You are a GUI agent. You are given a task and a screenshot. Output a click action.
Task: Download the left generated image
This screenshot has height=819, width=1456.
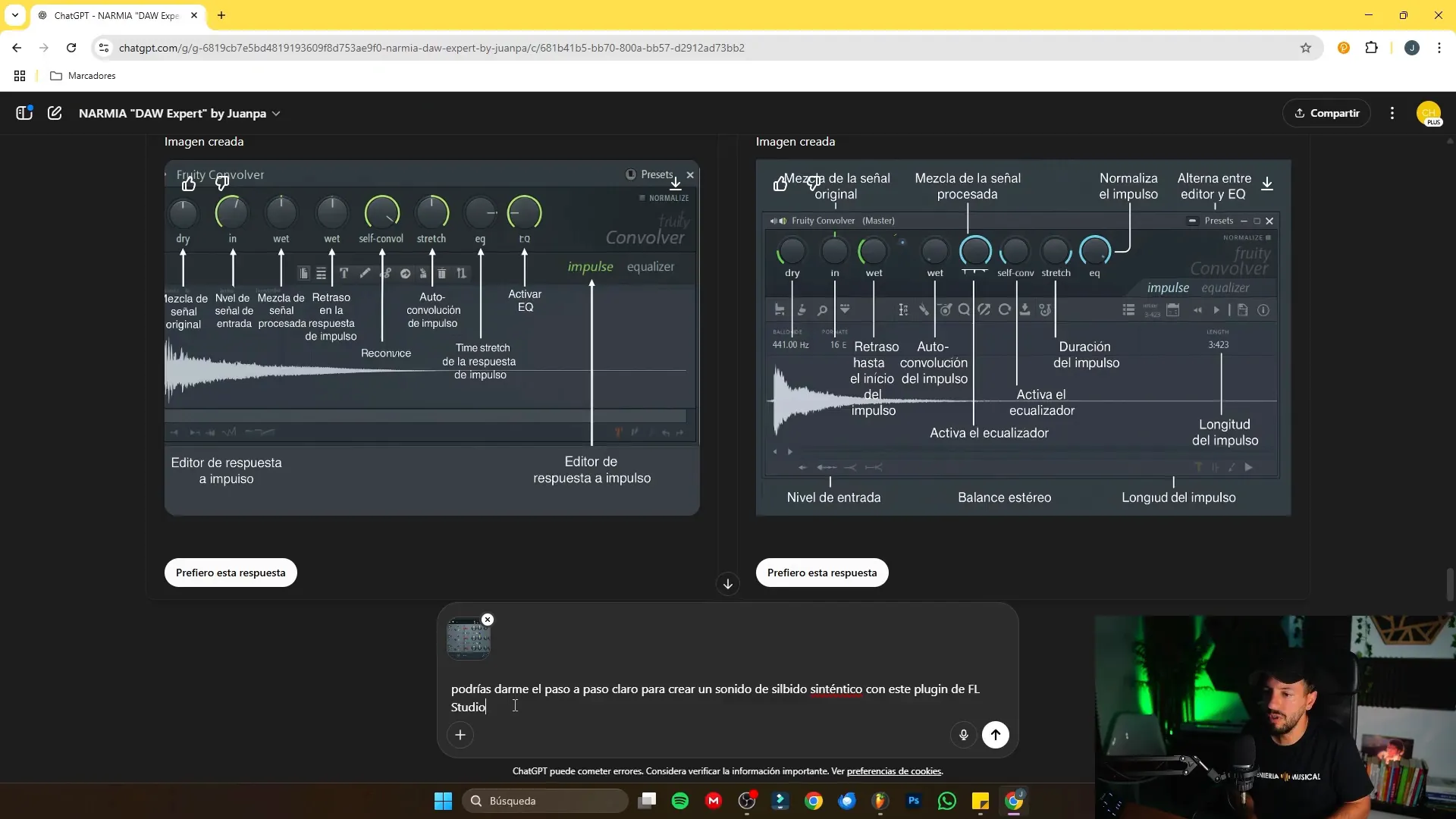tap(675, 184)
